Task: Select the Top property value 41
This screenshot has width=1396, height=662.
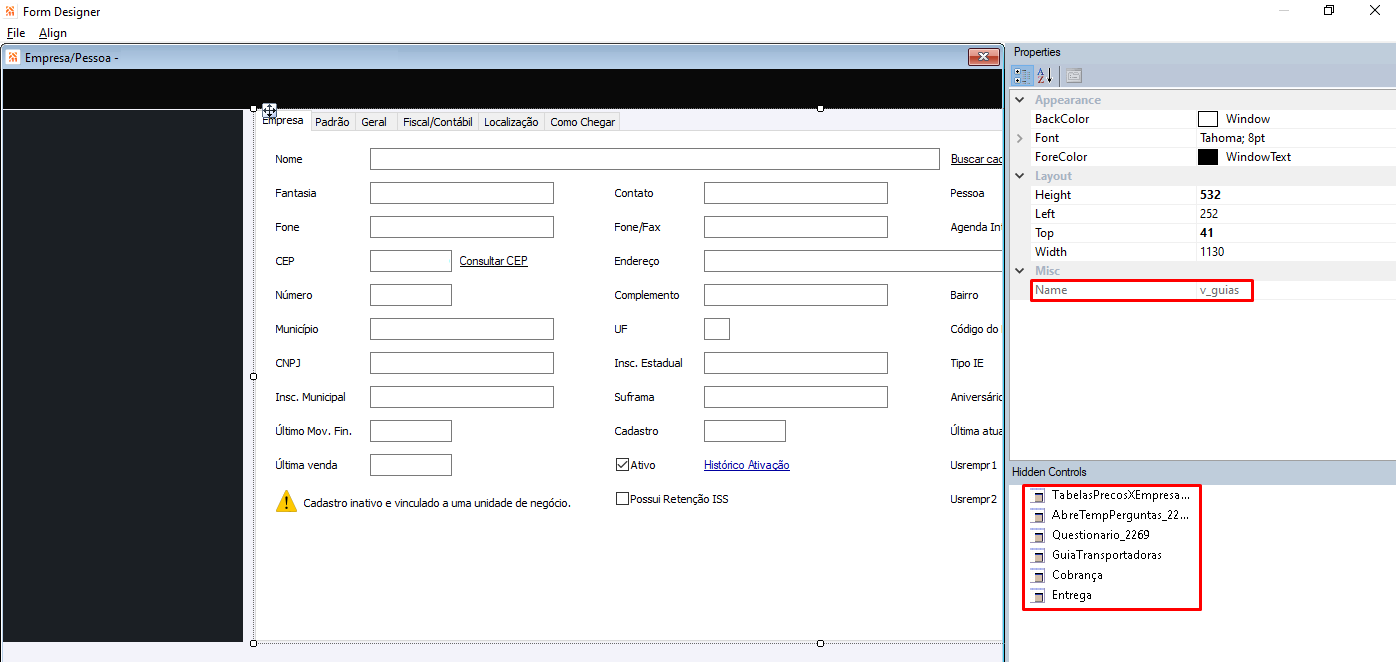Action: [1207, 233]
